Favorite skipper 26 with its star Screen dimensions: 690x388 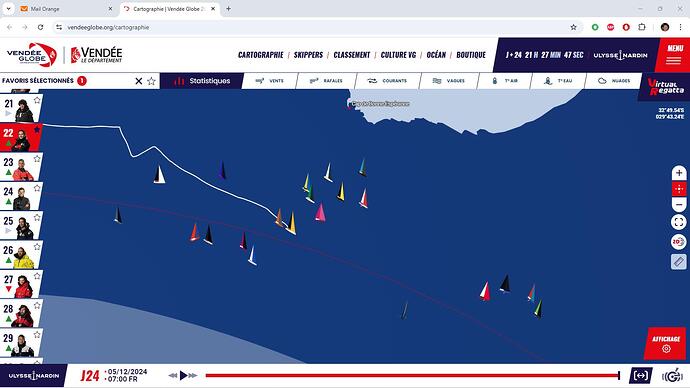click(37, 247)
